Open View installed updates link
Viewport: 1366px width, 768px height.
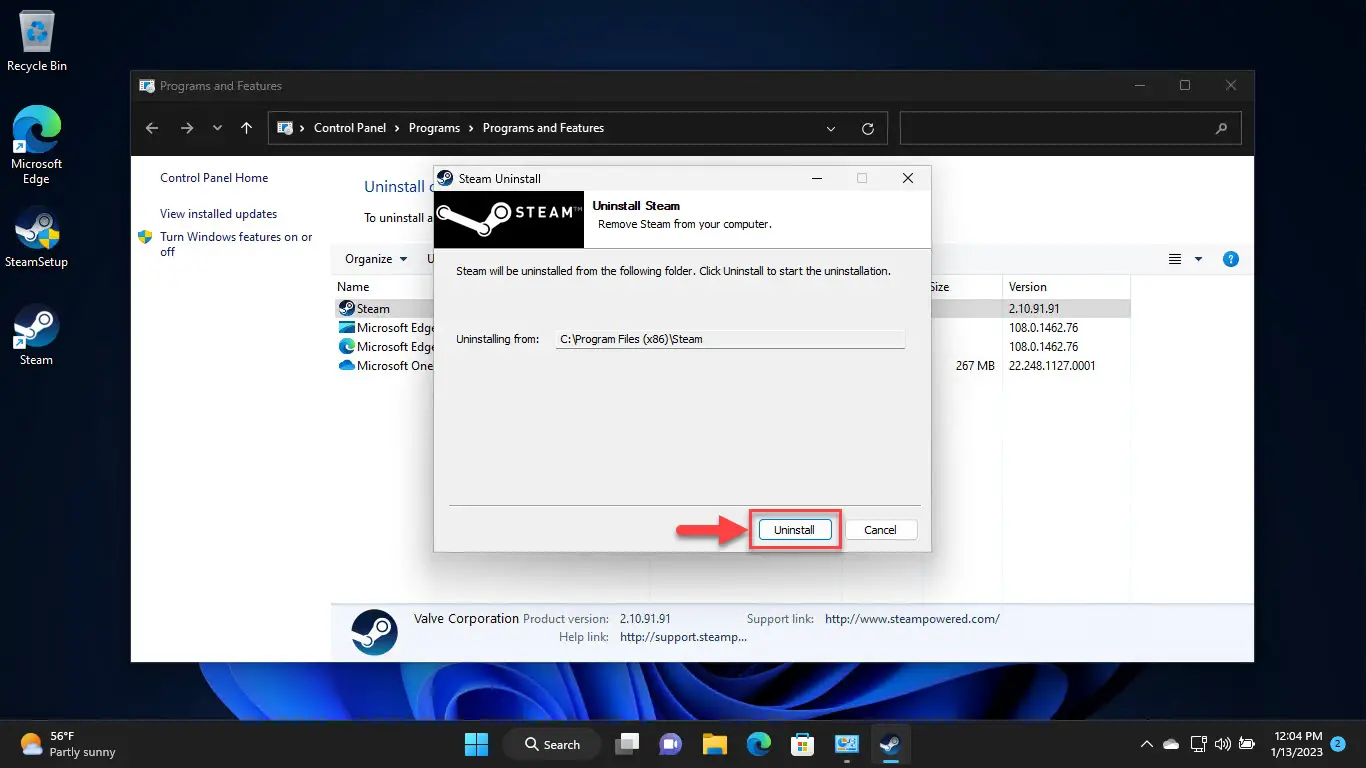[x=218, y=214]
